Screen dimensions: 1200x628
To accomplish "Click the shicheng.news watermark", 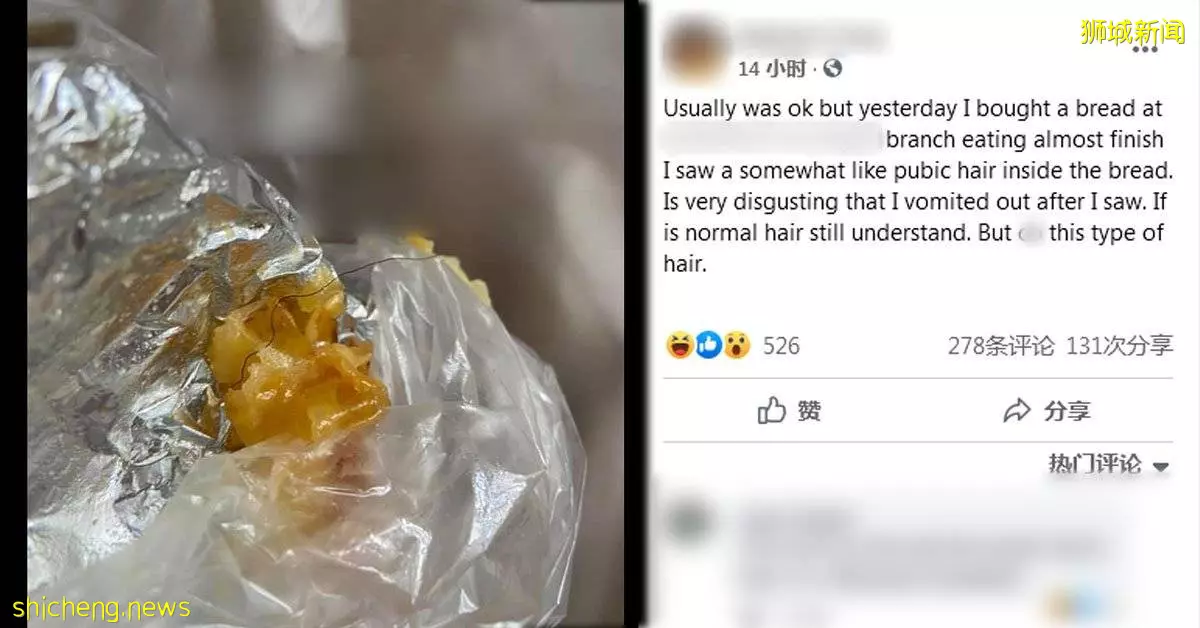I will (x=102, y=608).
